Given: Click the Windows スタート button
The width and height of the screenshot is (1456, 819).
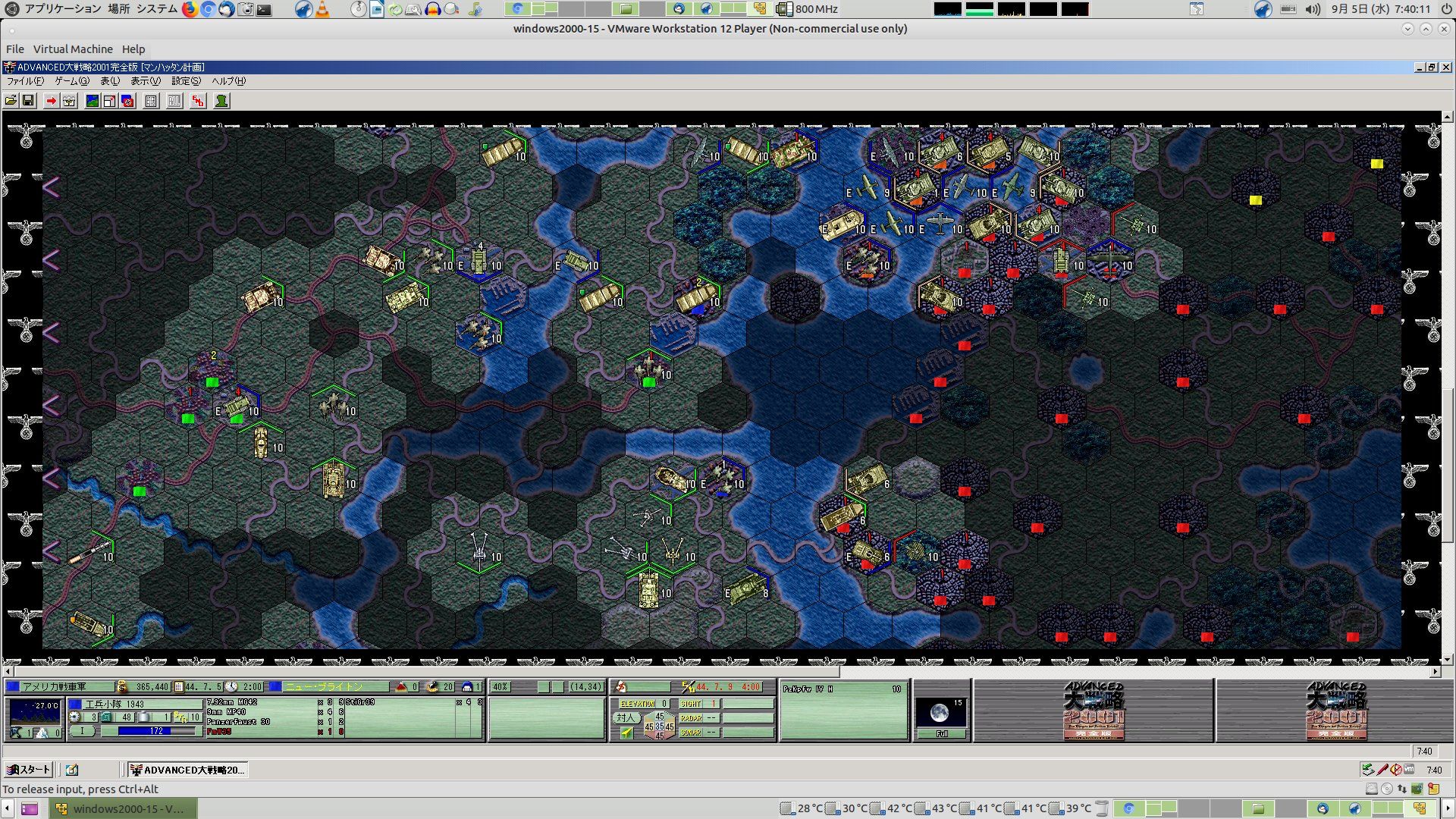Looking at the screenshot, I should (x=28, y=770).
